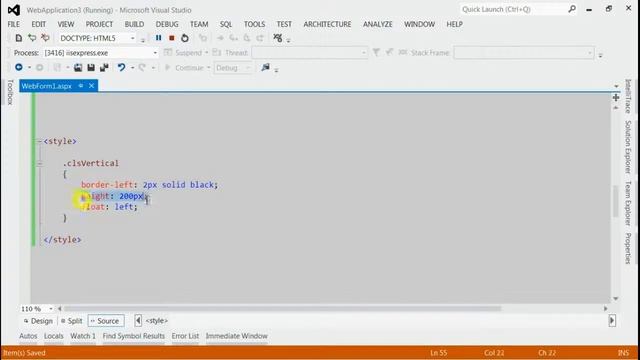Click the new document icon in HTML toolbar
The image size is (640, 360).
tap(18, 38)
